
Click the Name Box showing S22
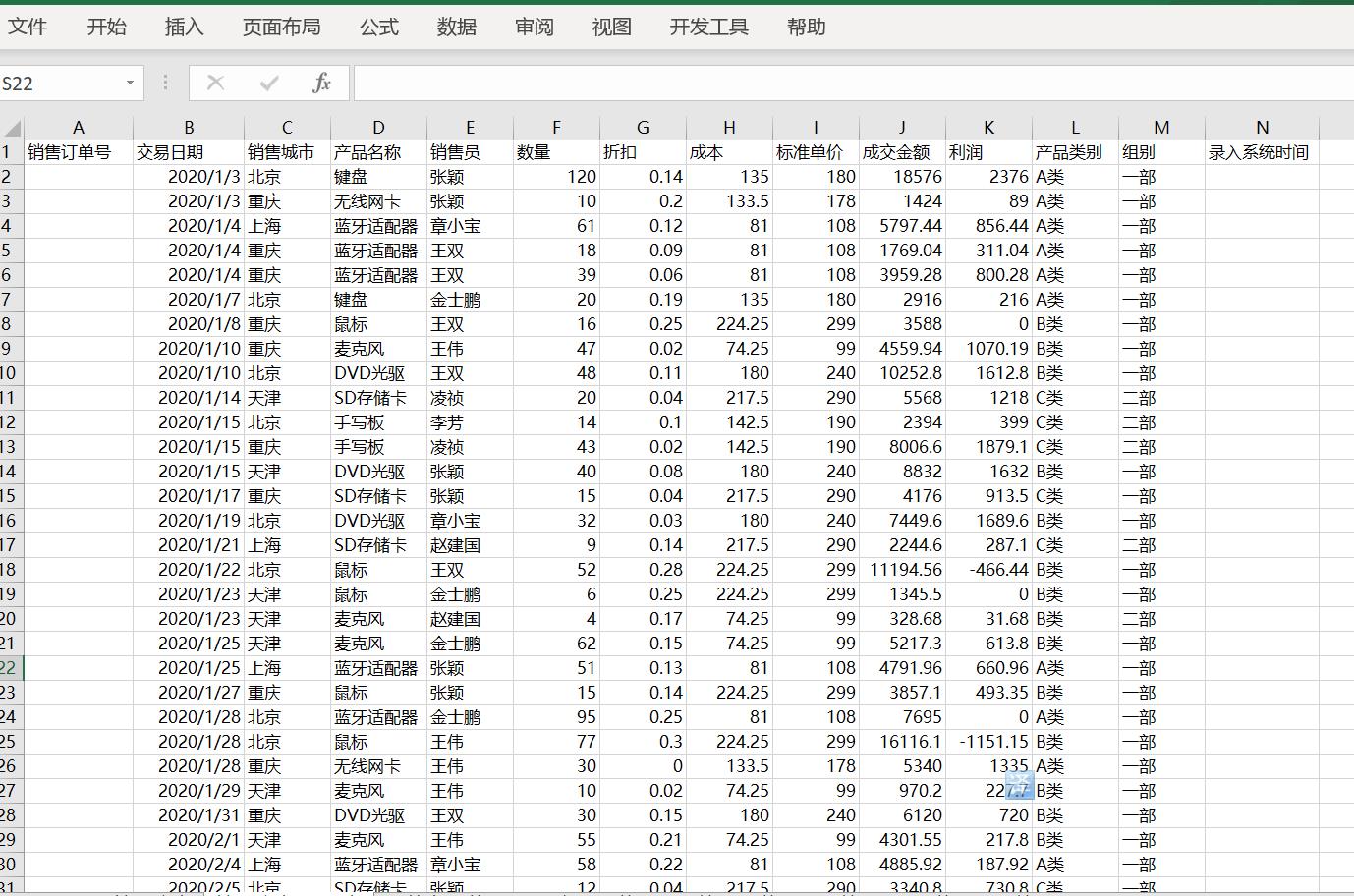pyautogui.click(x=59, y=84)
